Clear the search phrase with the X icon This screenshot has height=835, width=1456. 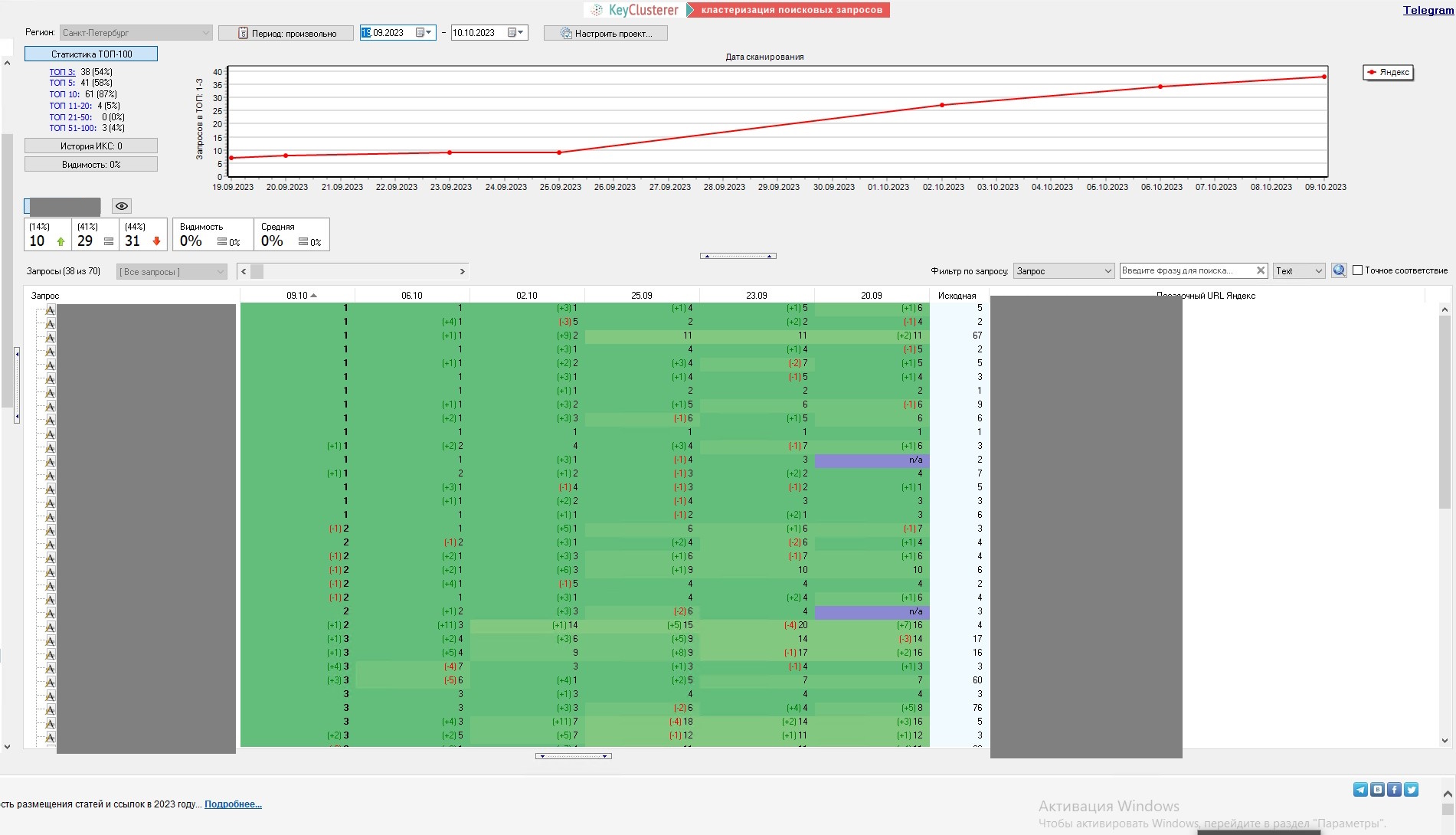tap(1261, 270)
